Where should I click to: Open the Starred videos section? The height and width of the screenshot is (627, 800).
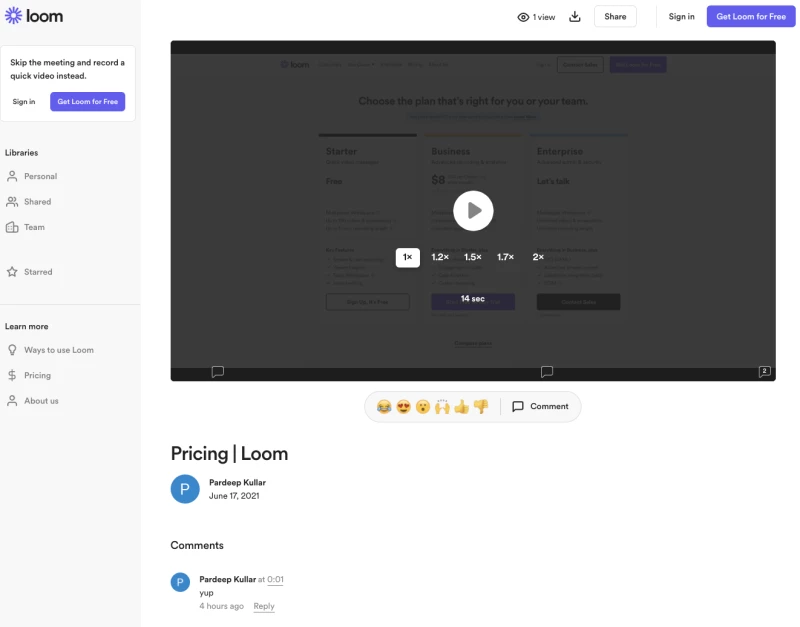(x=38, y=272)
